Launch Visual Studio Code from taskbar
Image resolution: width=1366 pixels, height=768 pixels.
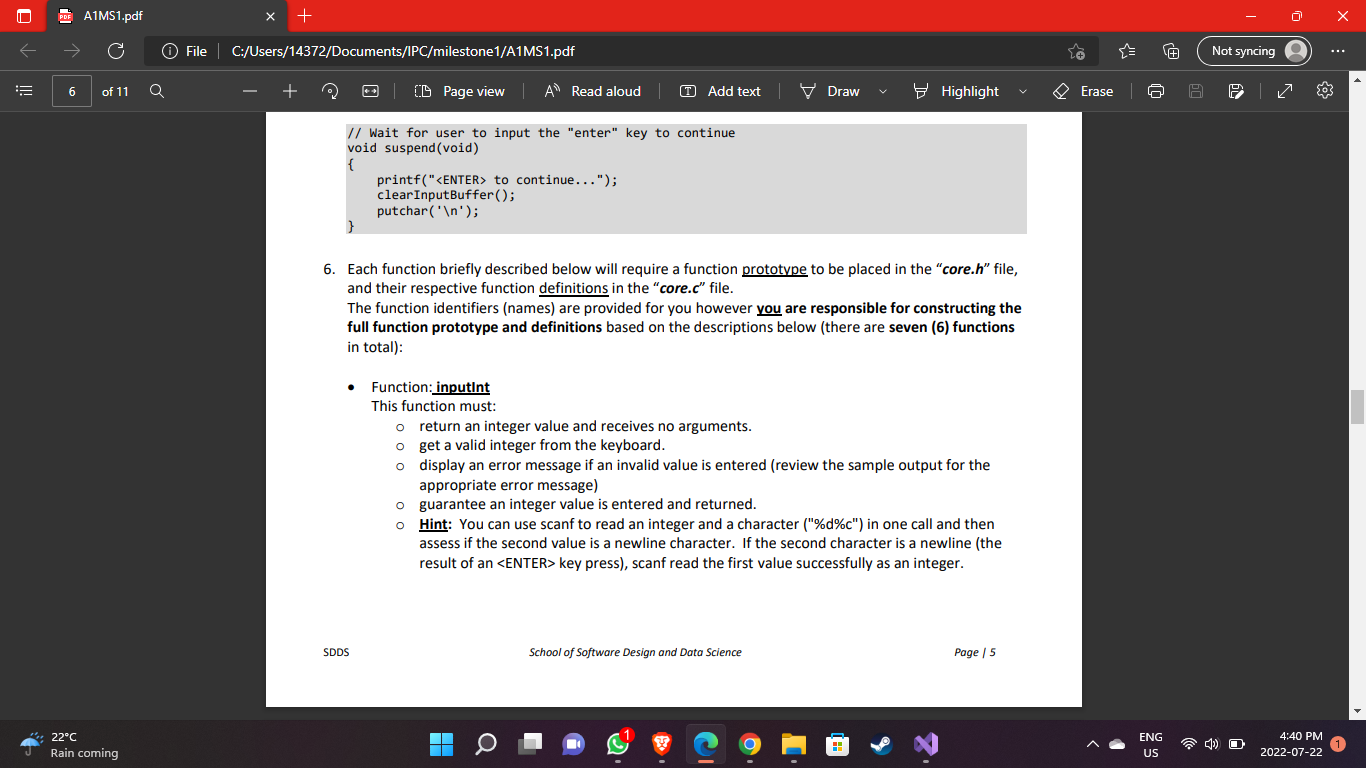(924, 744)
